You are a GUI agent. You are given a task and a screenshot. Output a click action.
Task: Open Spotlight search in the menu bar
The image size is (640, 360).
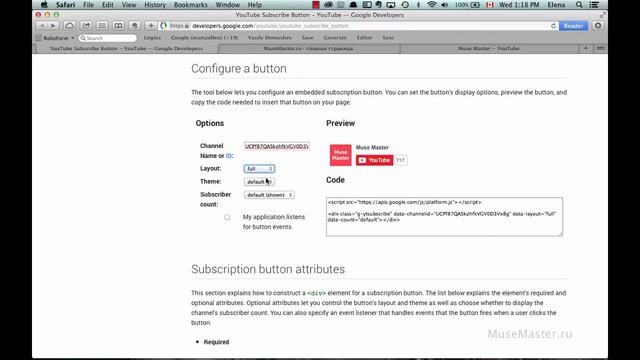579,5
